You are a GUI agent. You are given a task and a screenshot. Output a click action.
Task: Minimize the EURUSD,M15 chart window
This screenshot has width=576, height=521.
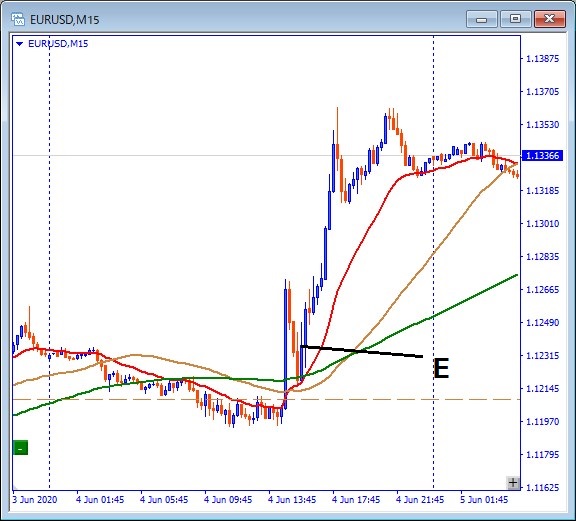click(x=481, y=19)
